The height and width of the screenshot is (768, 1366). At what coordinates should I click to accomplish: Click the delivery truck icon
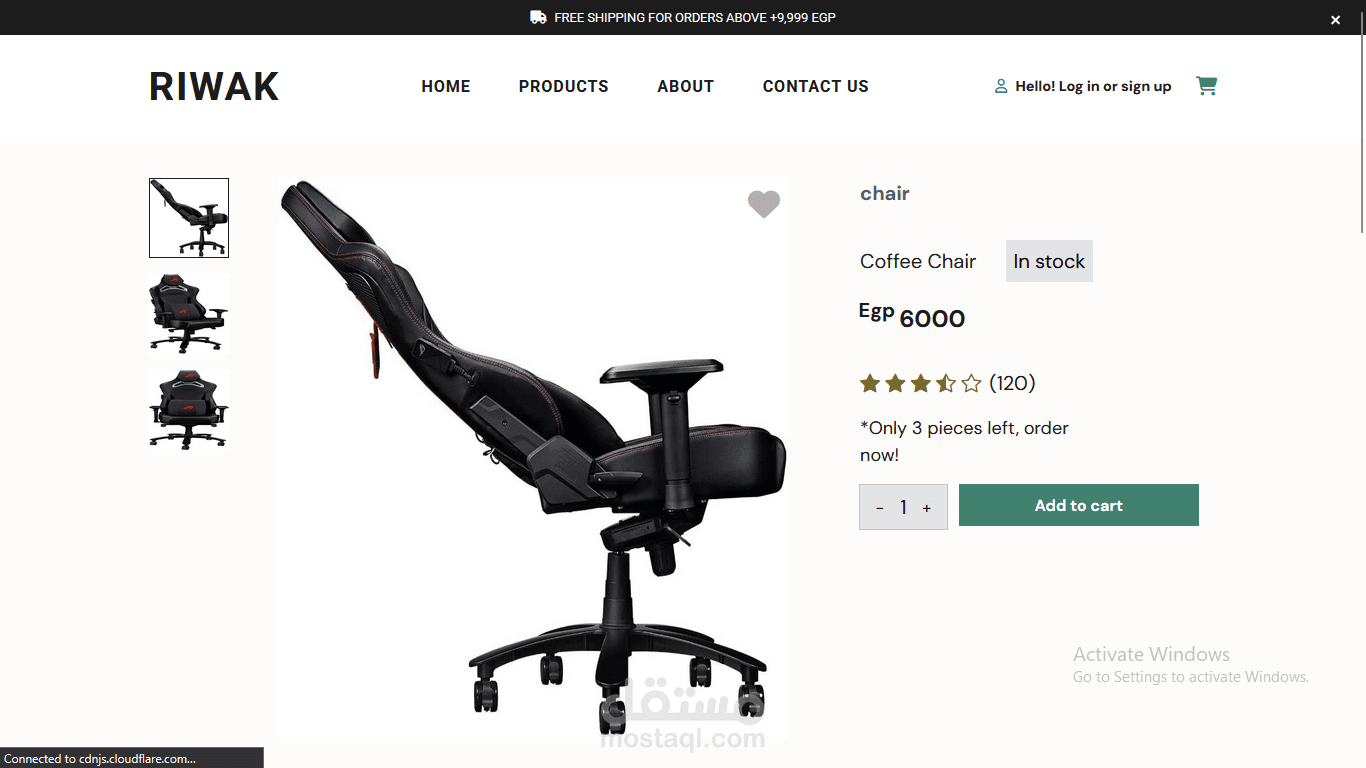coord(538,17)
